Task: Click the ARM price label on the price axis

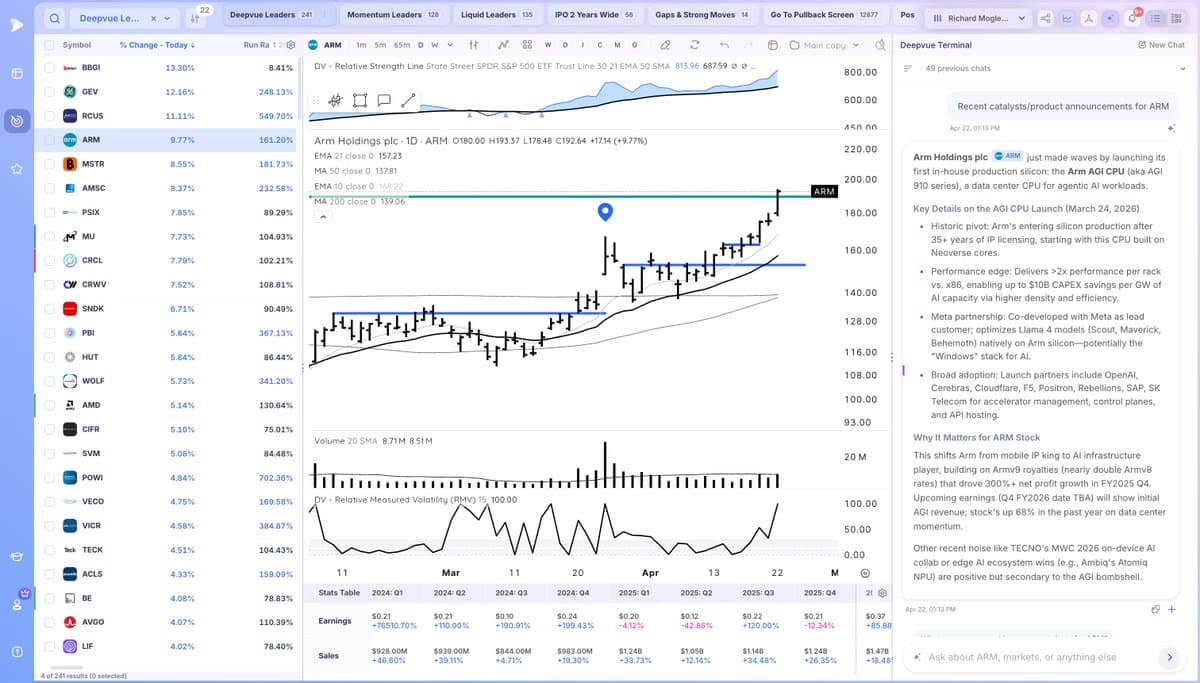Action: click(824, 191)
